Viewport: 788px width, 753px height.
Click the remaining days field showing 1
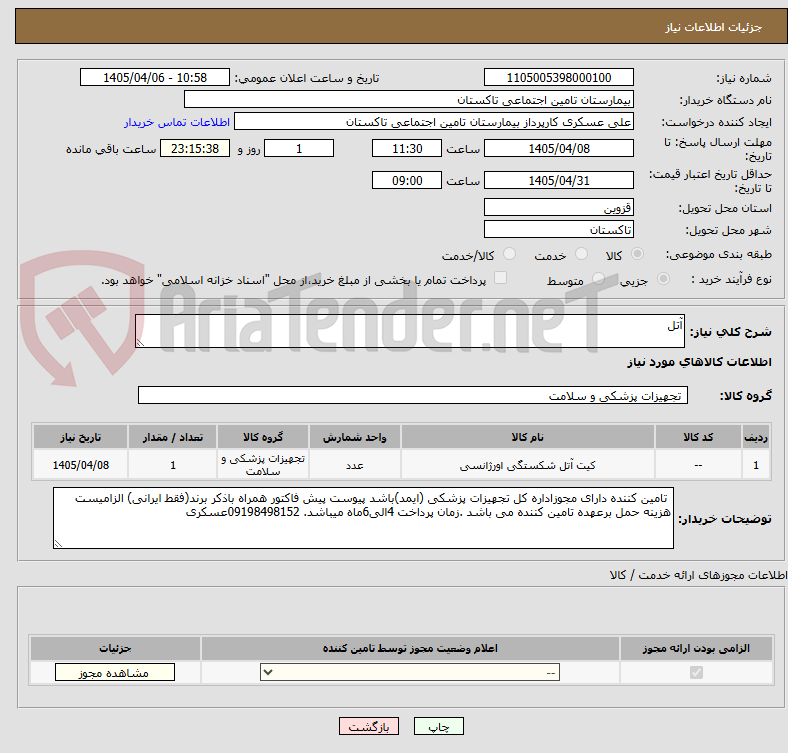tap(299, 148)
